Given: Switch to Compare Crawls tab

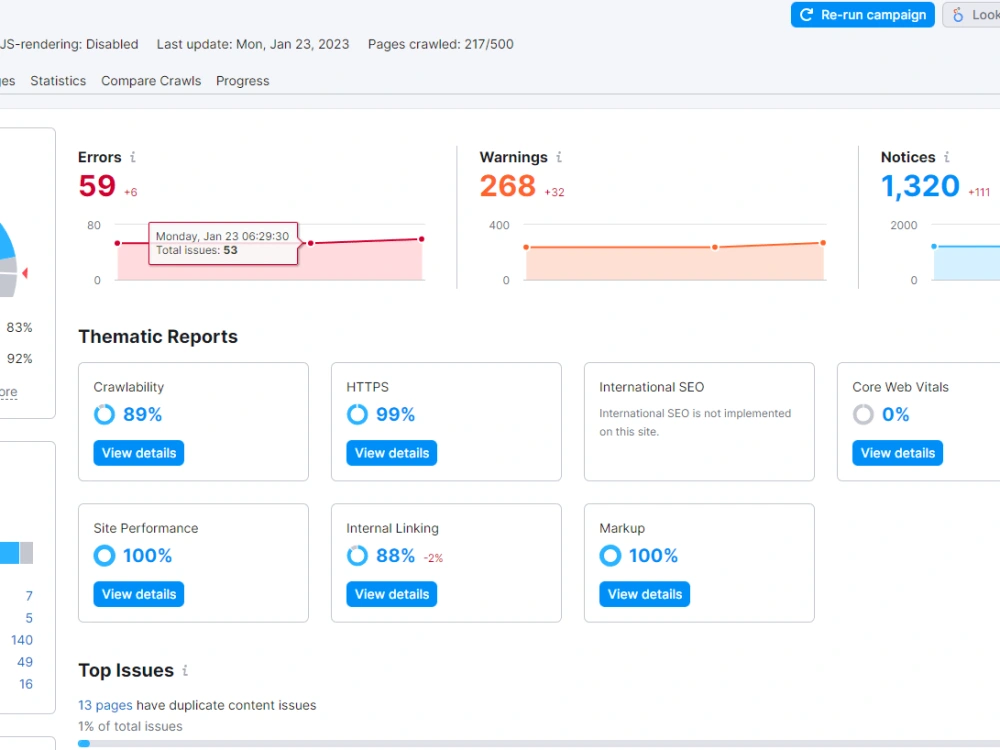Looking at the screenshot, I should coord(151,81).
